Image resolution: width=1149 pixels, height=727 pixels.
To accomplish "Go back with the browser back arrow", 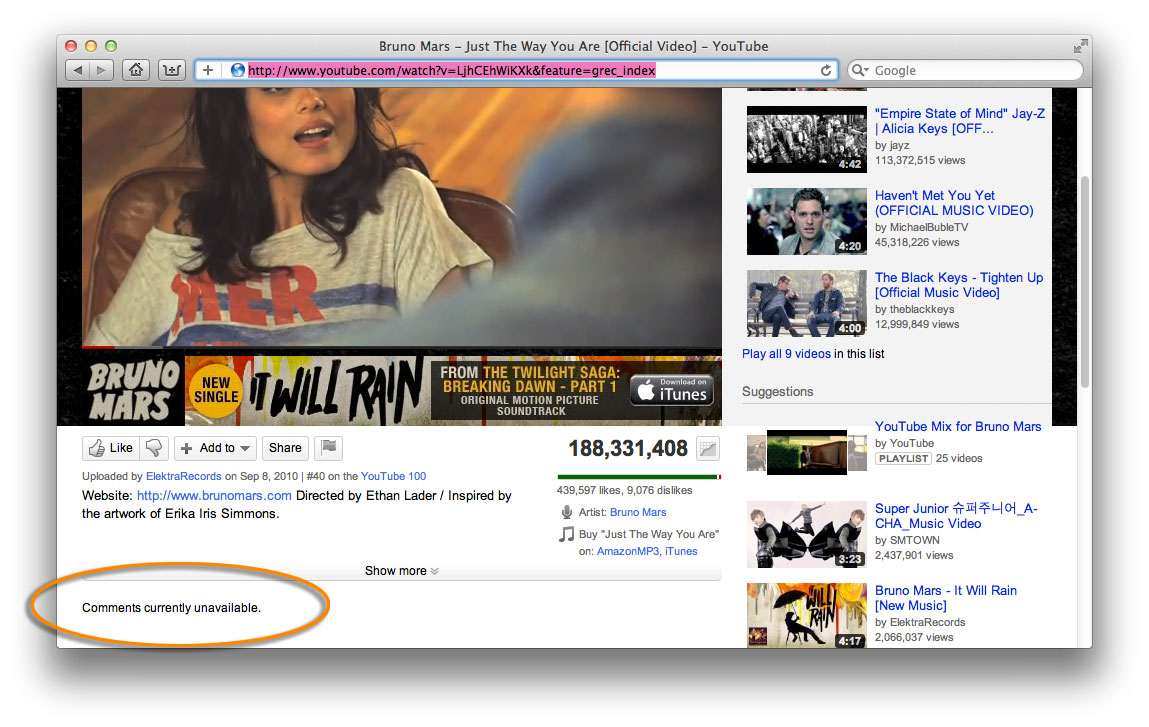I will 78,70.
